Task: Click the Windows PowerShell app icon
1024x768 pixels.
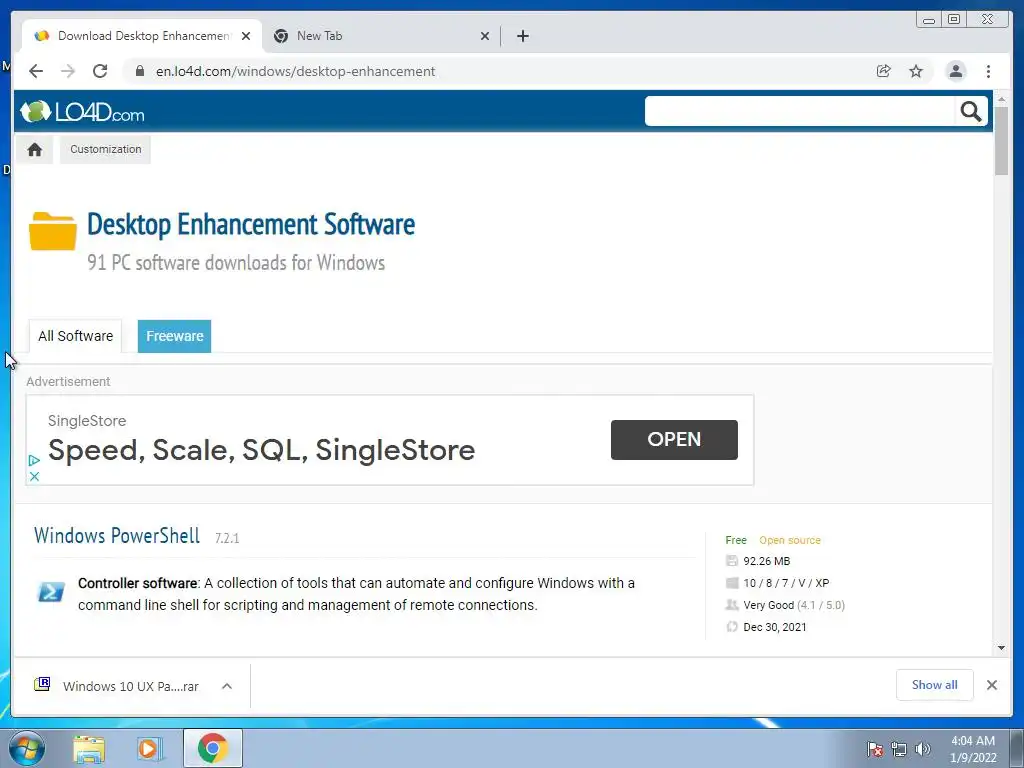Action: coord(51,592)
